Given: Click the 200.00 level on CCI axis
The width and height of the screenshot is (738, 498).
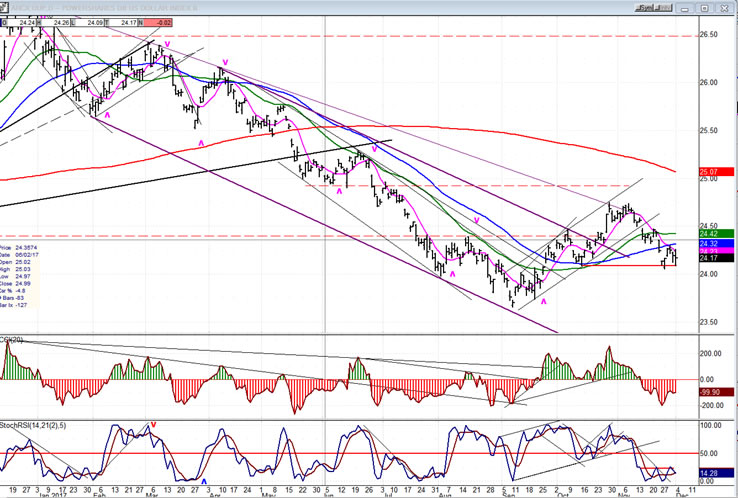Looking at the screenshot, I should click(x=710, y=354).
